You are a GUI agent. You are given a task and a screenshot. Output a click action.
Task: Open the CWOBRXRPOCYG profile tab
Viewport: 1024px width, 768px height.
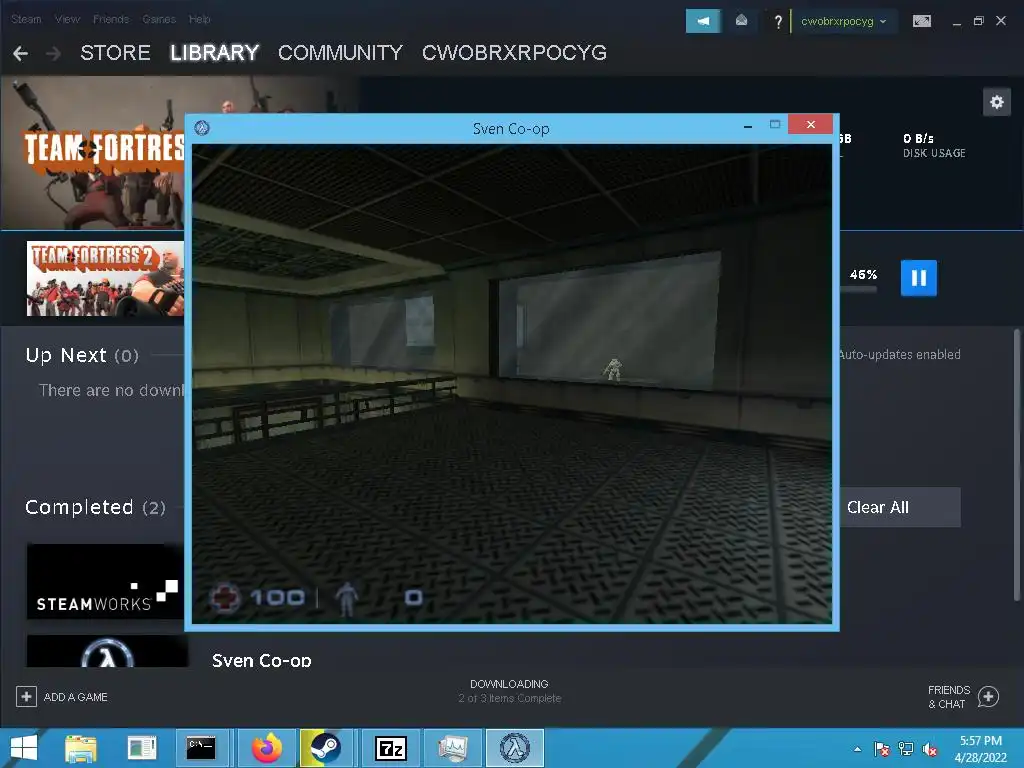515,53
